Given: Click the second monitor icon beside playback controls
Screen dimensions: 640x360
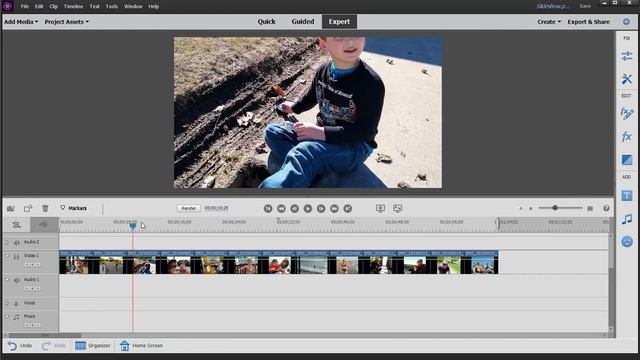Looking at the screenshot, I should click(x=398, y=209).
